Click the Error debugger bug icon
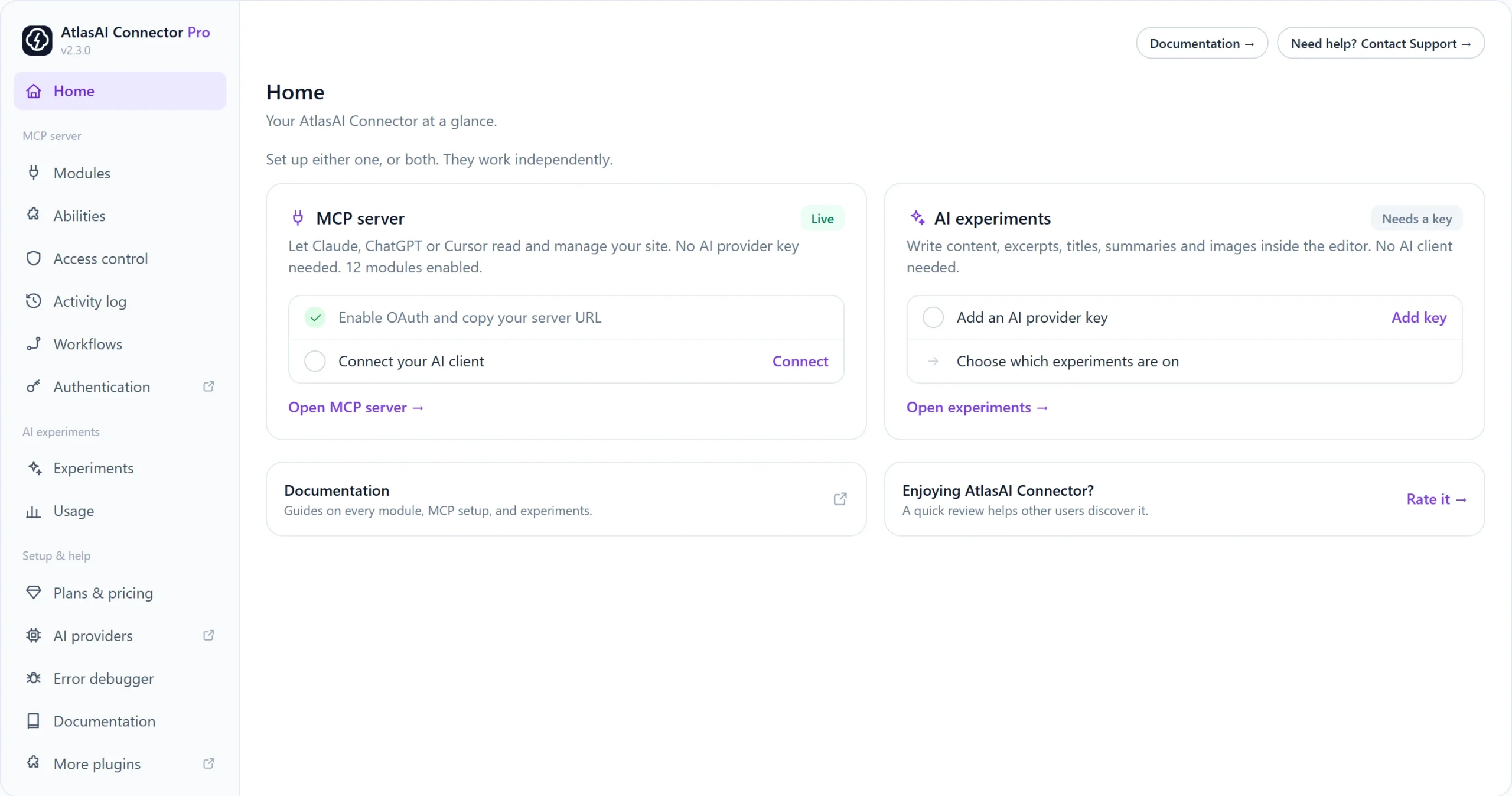The image size is (1512, 796). [34, 678]
